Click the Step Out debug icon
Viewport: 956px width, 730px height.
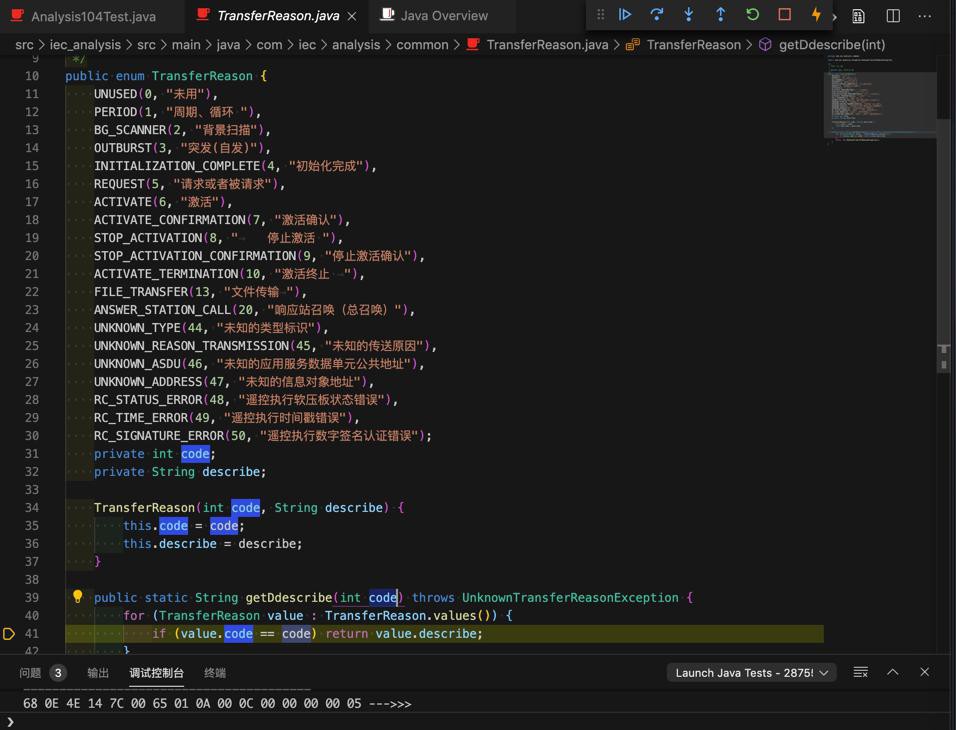point(720,15)
